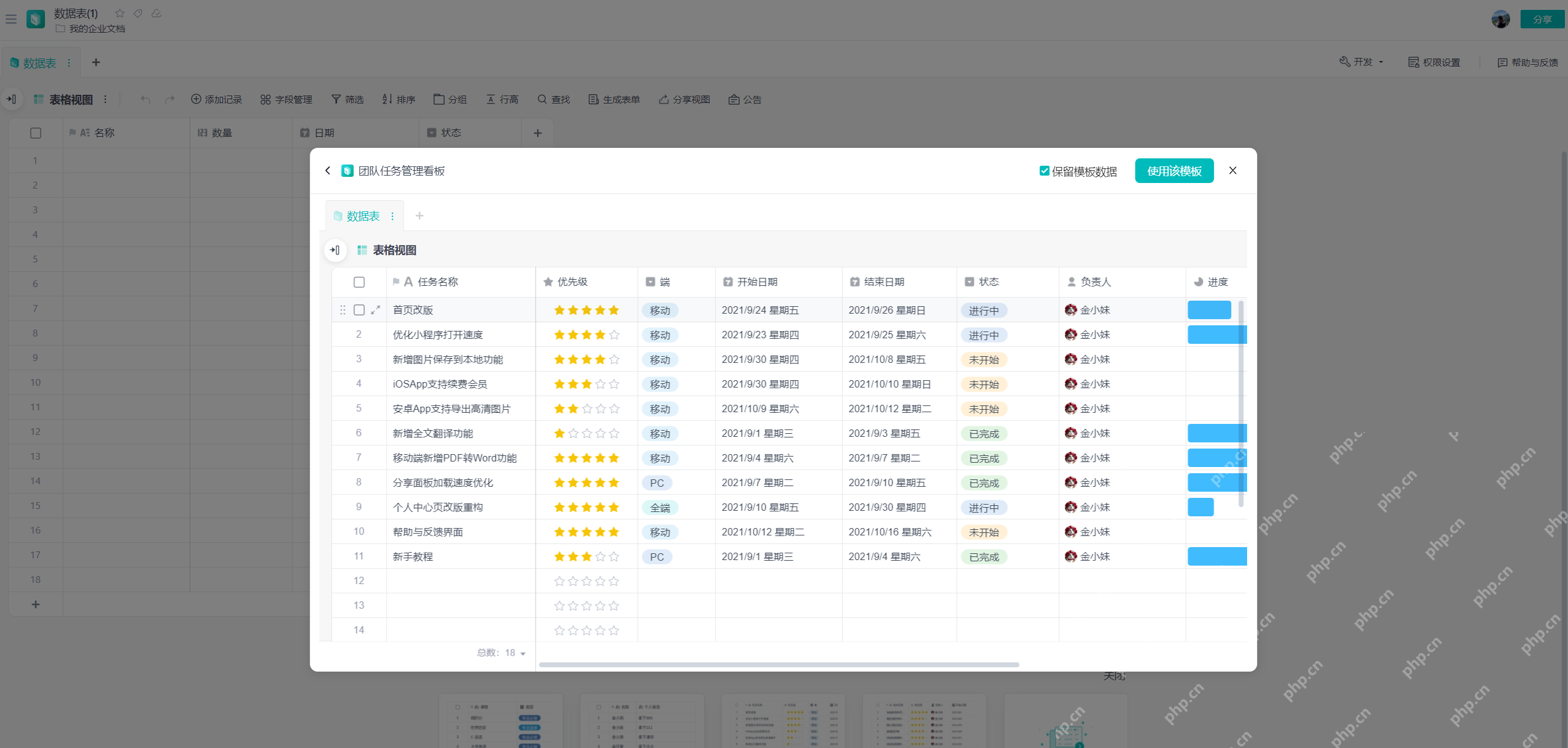The height and width of the screenshot is (748, 1568).
Task: Open the background 数据表 tab options menu
Action: [x=69, y=63]
